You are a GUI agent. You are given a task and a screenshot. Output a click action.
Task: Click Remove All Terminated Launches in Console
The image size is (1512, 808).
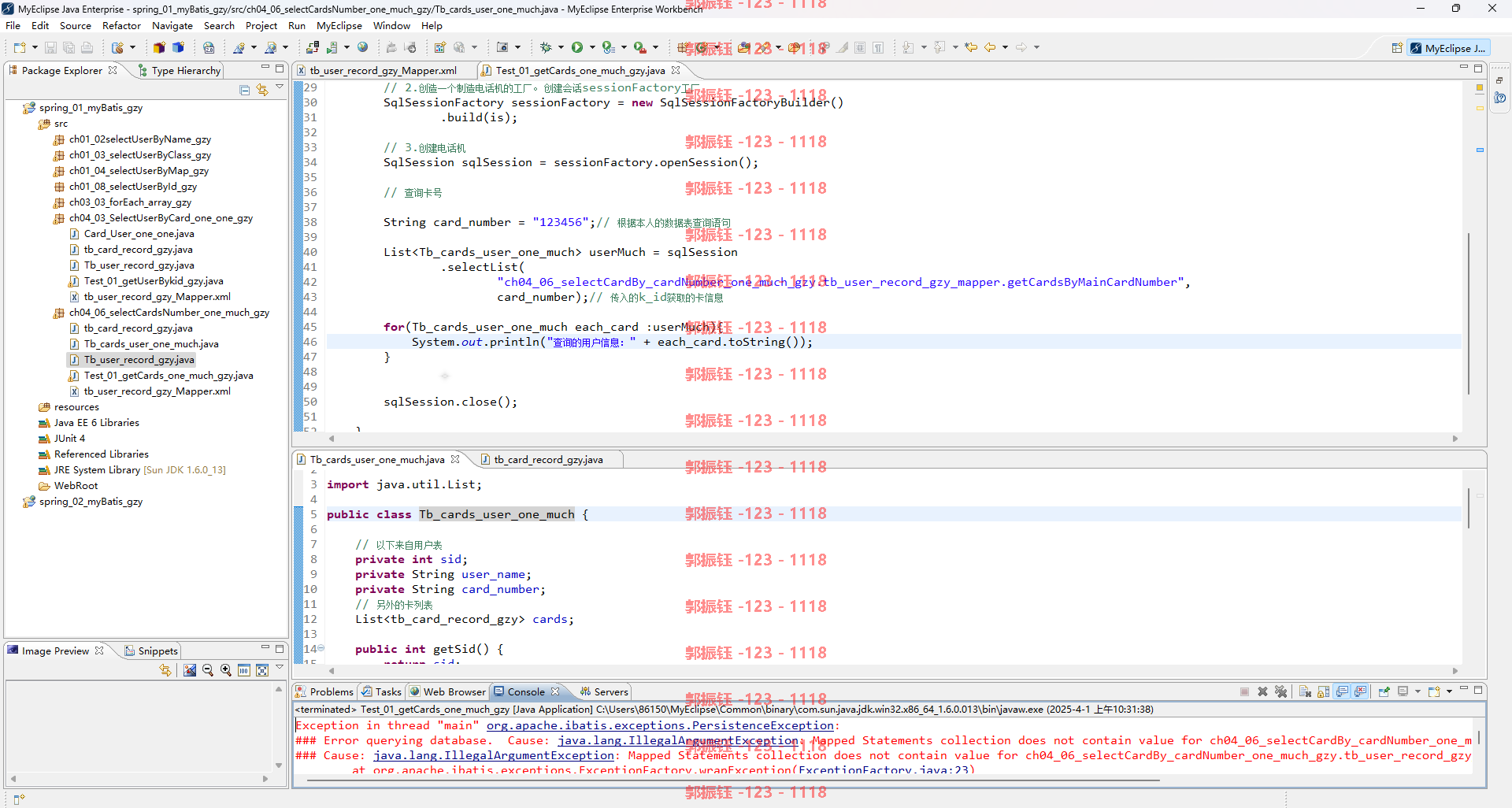(1281, 691)
